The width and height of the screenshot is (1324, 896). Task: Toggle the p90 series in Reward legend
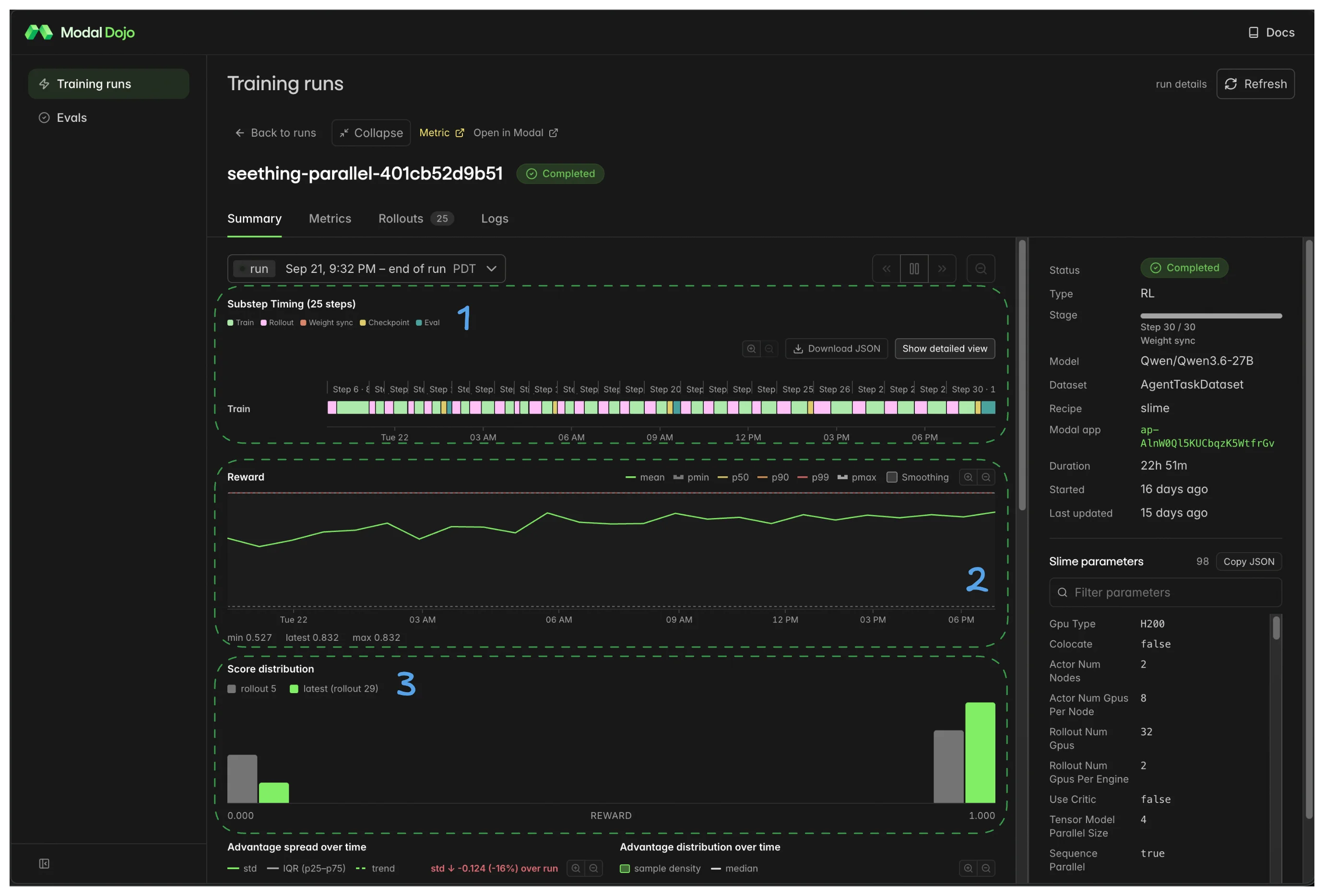click(773, 477)
